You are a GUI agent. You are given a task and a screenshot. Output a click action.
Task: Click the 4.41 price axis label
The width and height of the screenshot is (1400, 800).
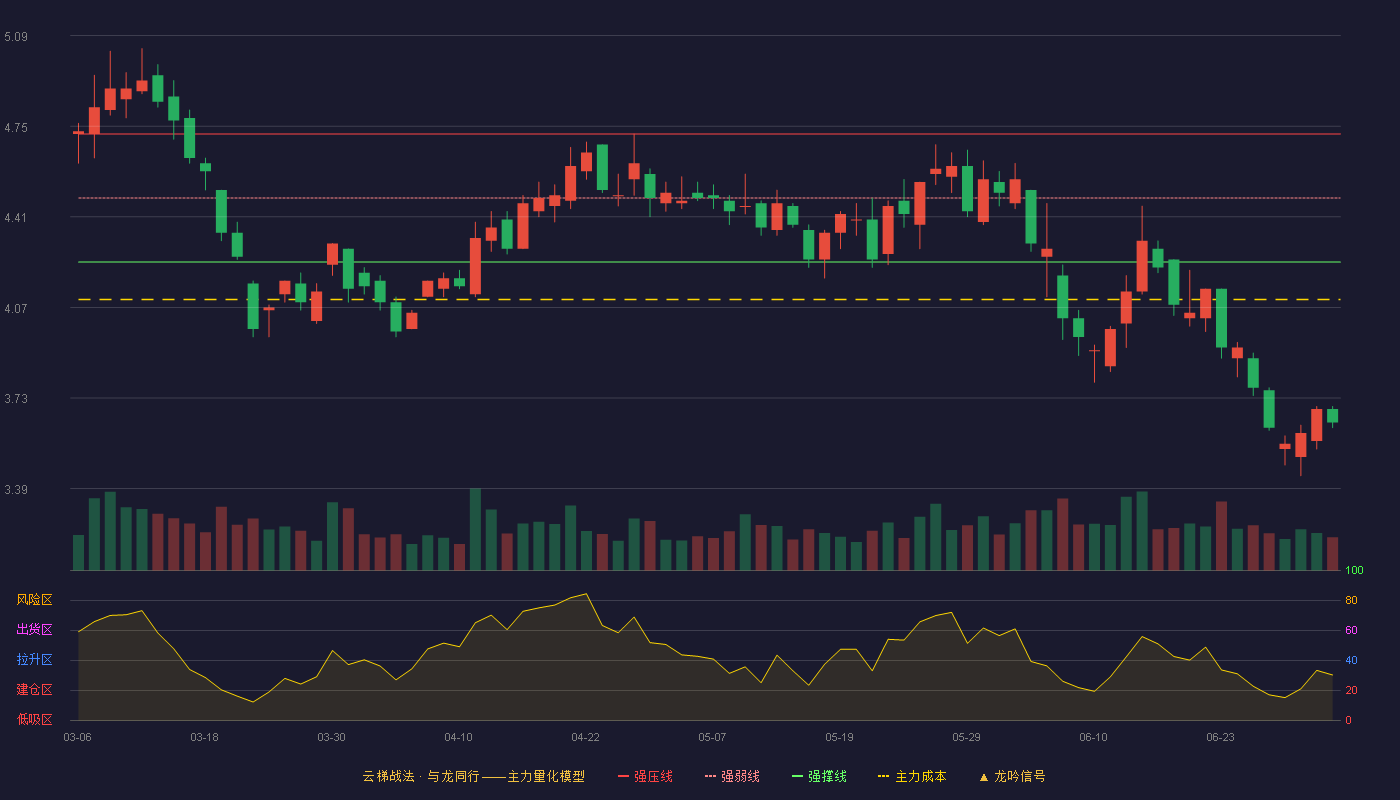coord(16,218)
